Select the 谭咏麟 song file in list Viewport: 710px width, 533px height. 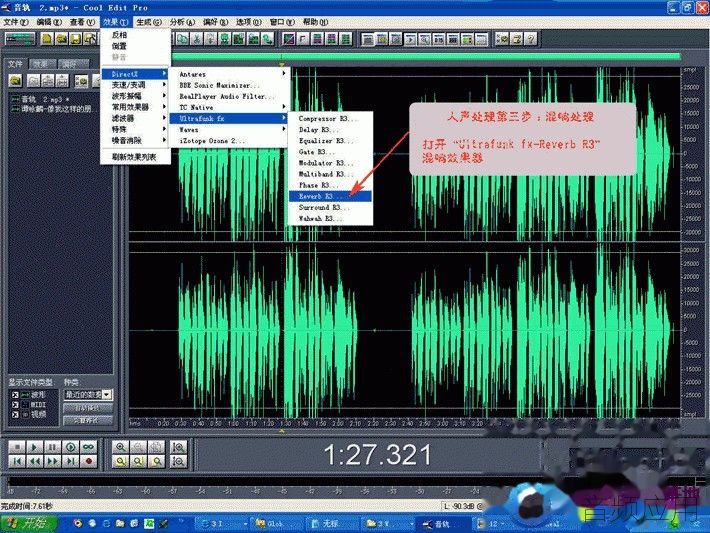(52, 109)
